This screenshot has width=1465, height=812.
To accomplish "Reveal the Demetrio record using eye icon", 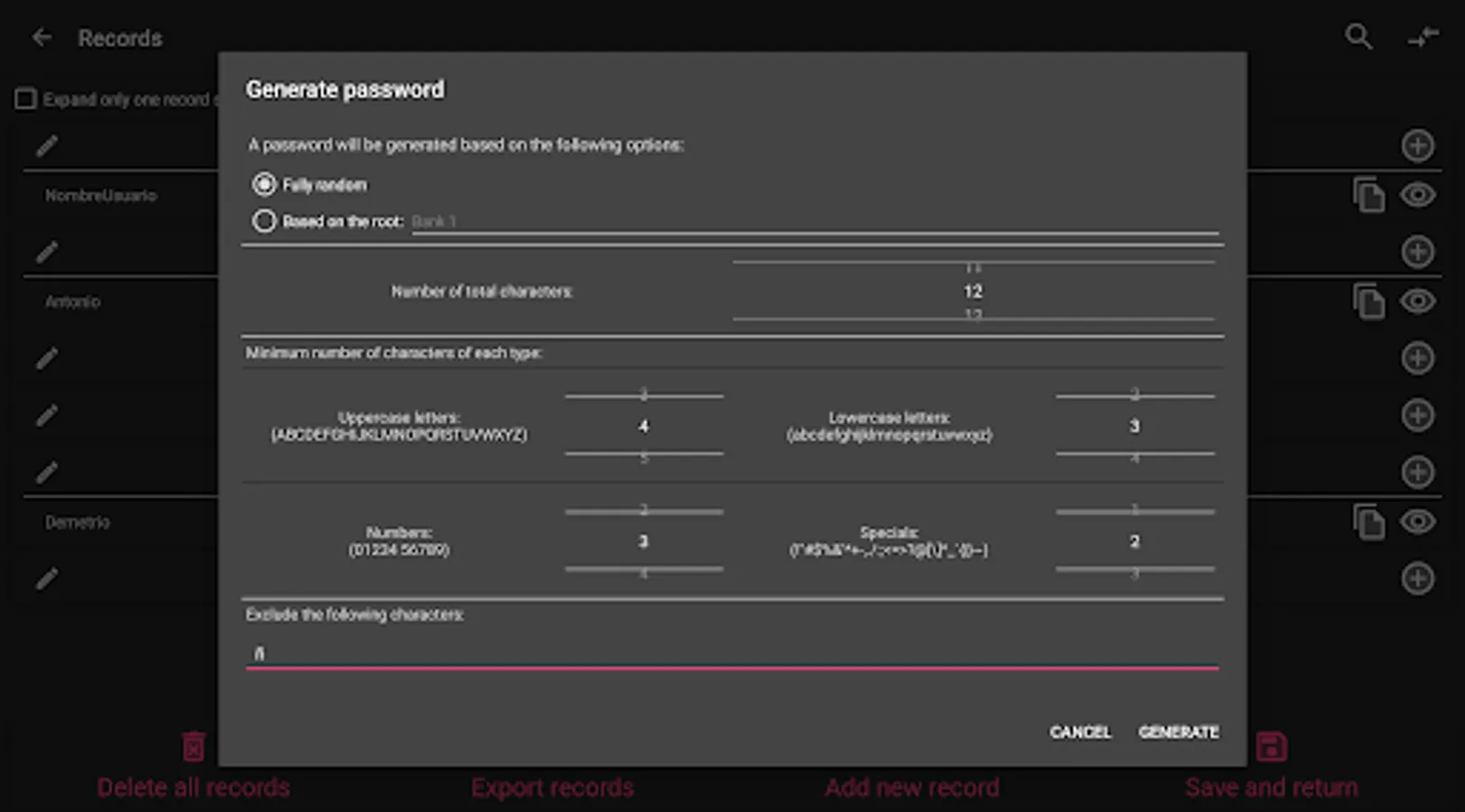I will (x=1417, y=522).
